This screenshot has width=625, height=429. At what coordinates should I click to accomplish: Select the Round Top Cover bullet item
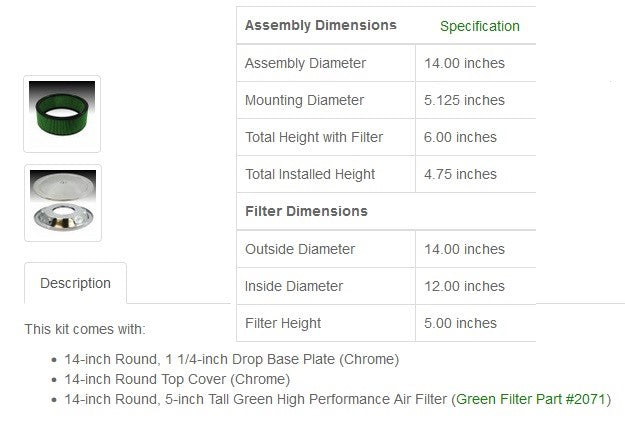177,379
